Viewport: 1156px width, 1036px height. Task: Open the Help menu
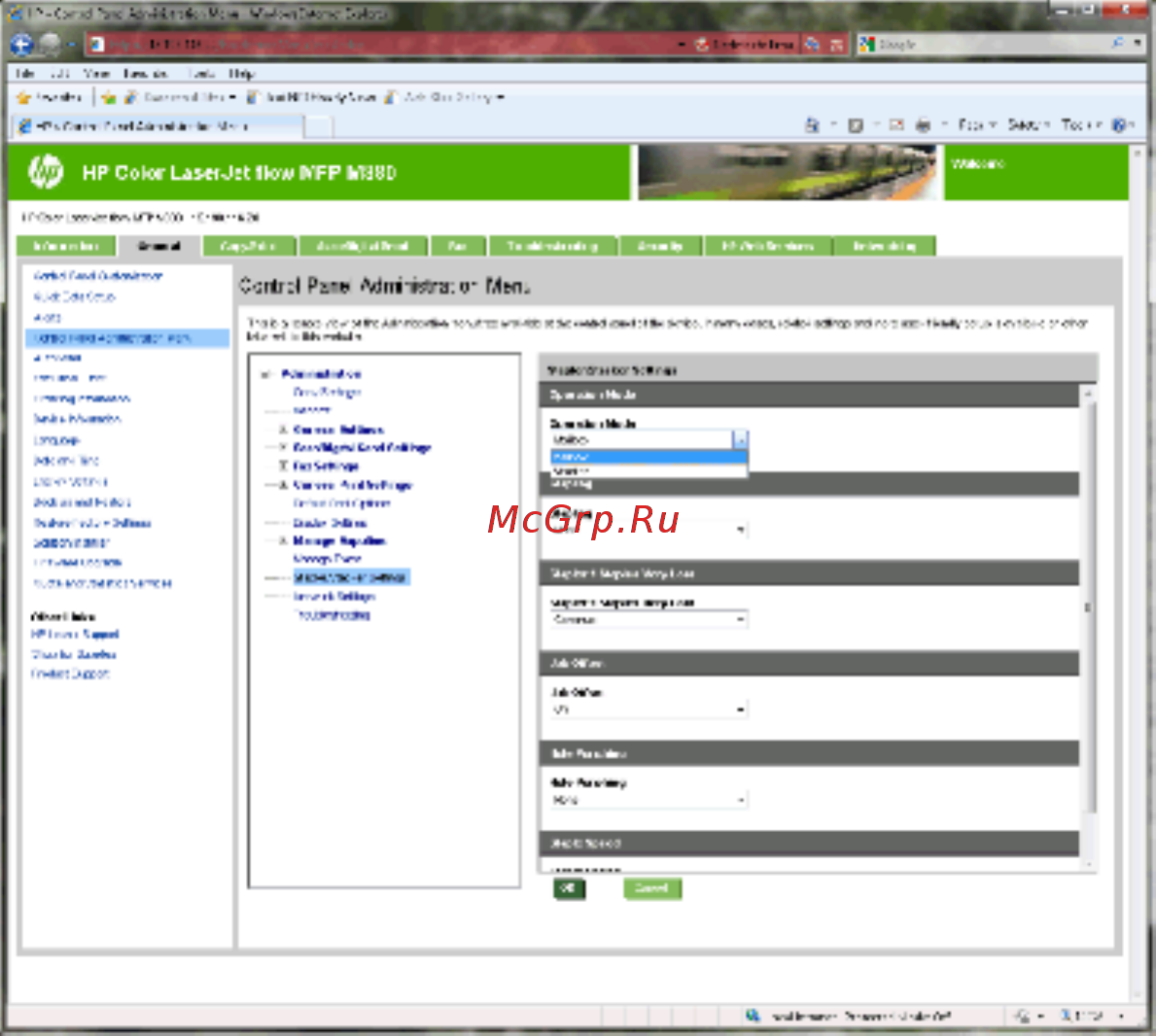(241, 74)
